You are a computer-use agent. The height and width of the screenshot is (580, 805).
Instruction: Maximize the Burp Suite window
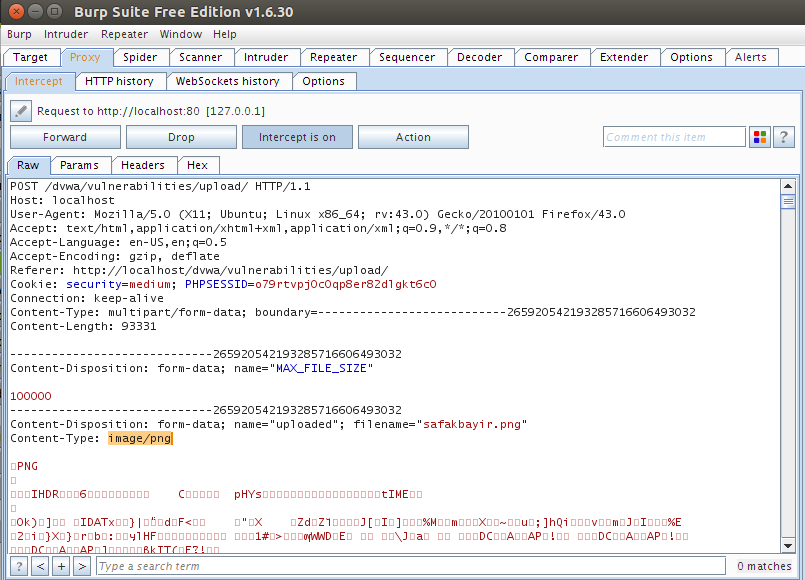(53, 11)
